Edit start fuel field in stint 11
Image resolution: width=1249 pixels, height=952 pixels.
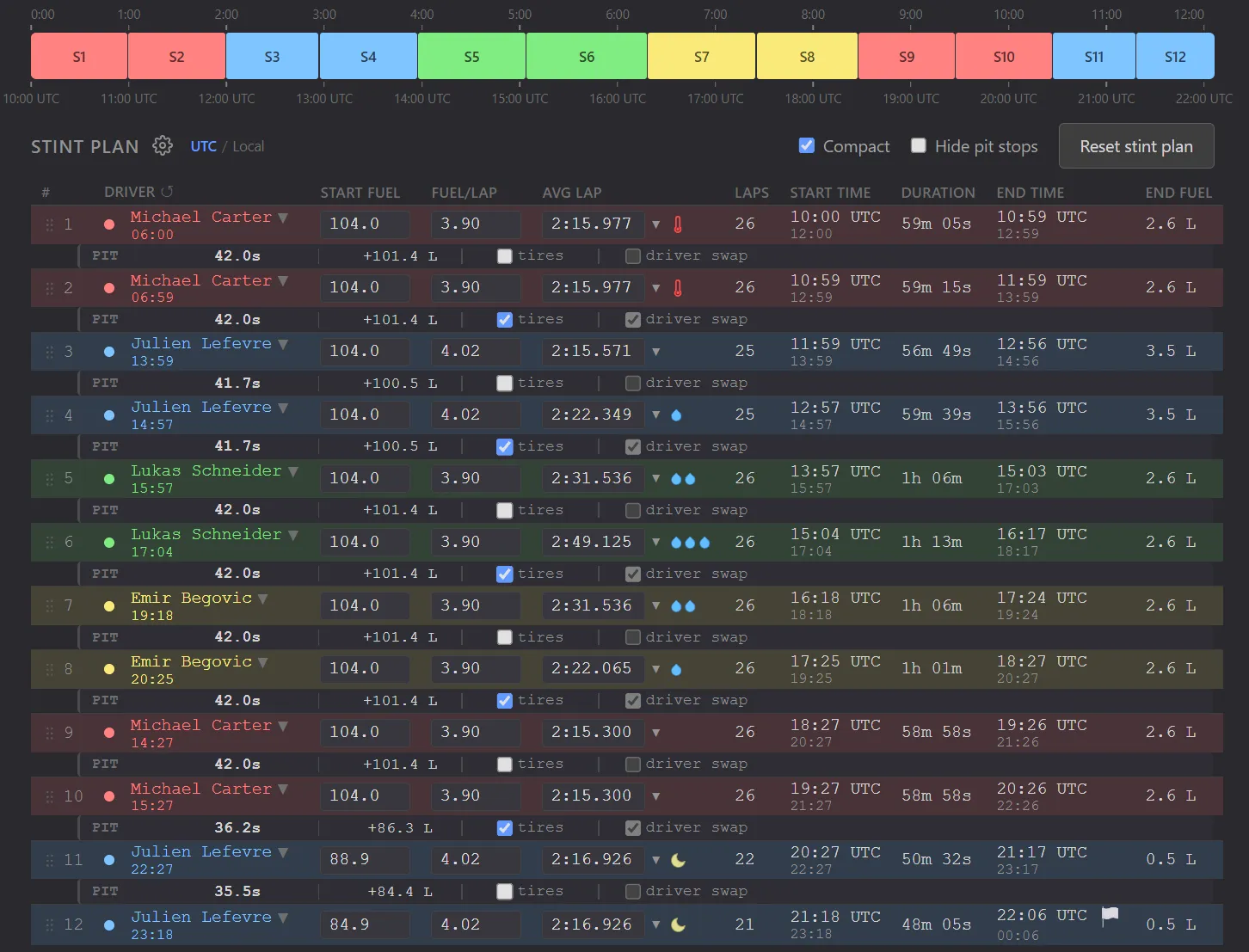tap(365, 860)
